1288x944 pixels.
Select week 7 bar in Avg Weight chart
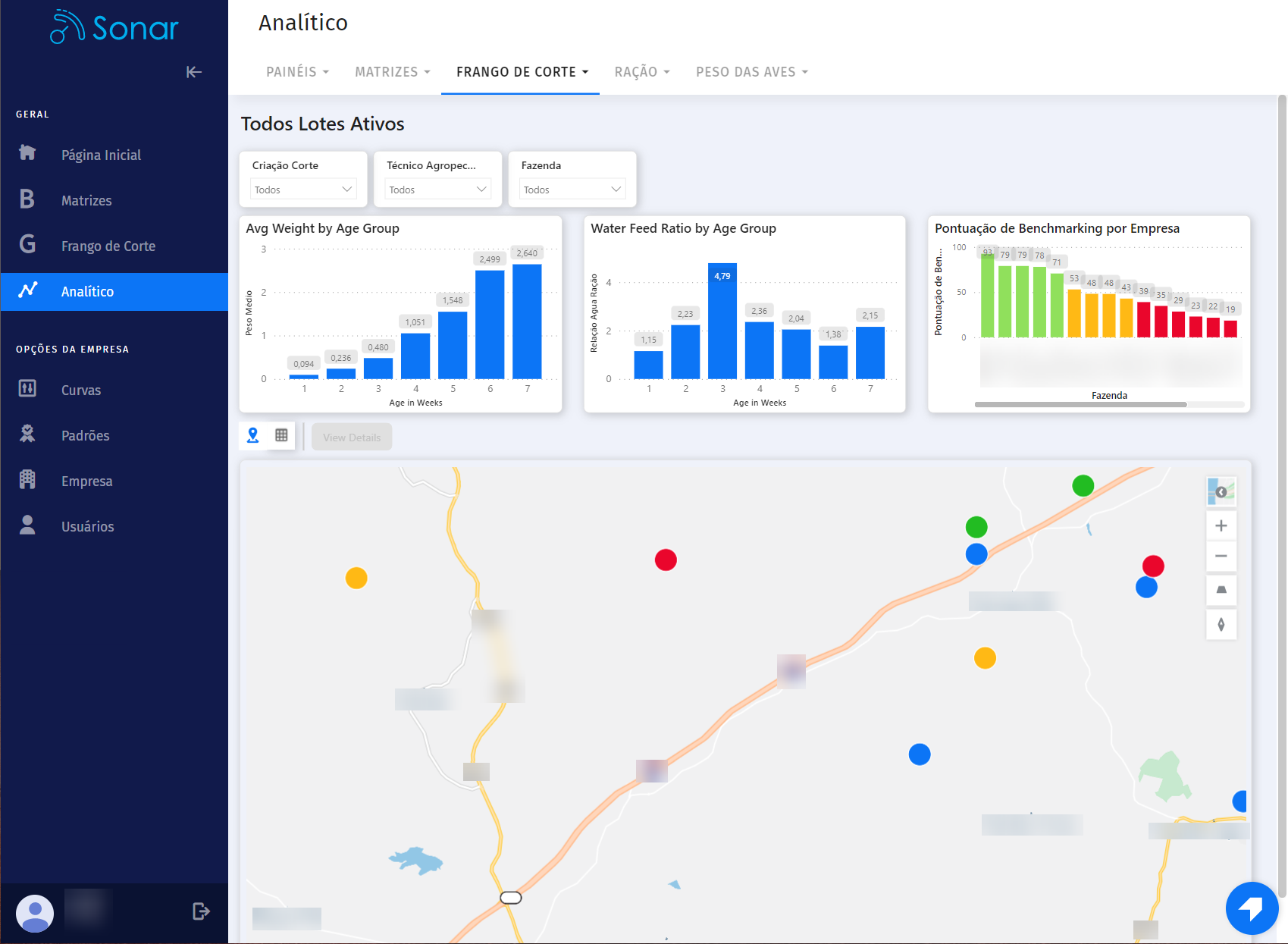click(527, 321)
